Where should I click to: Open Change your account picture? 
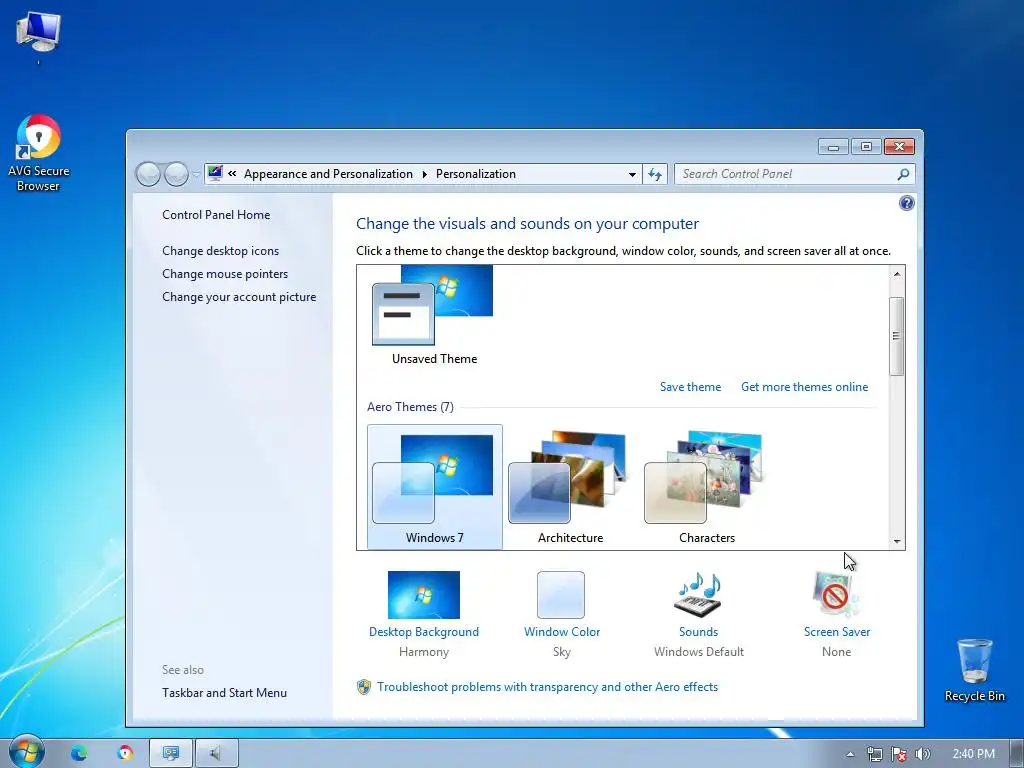tap(239, 296)
